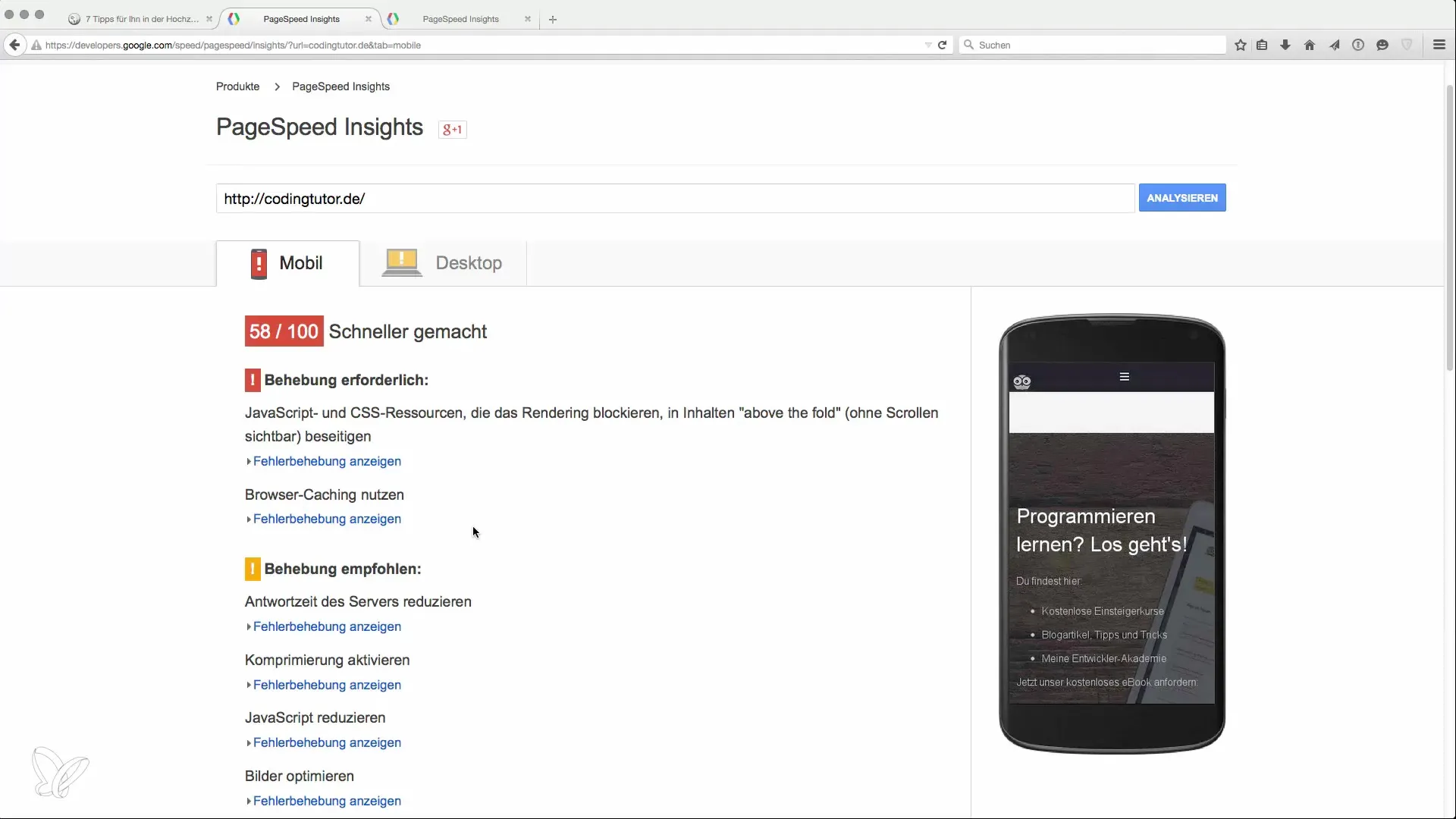Click 'Blogartikel, Tipps und Tricks' in preview
The height and width of the screenshot is (819, 1456).
click(1104, 635)
